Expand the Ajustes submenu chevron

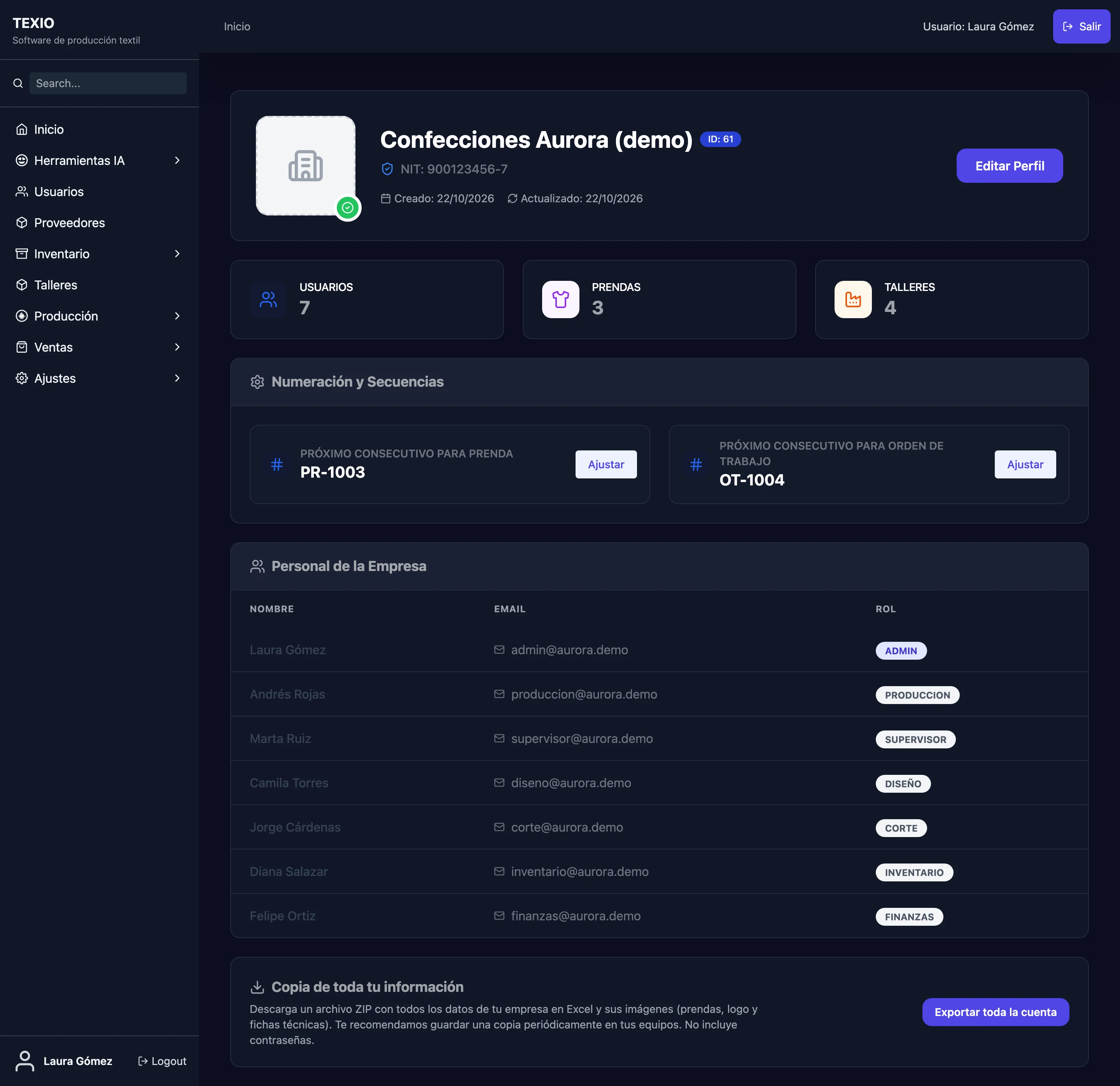[177, 378]
